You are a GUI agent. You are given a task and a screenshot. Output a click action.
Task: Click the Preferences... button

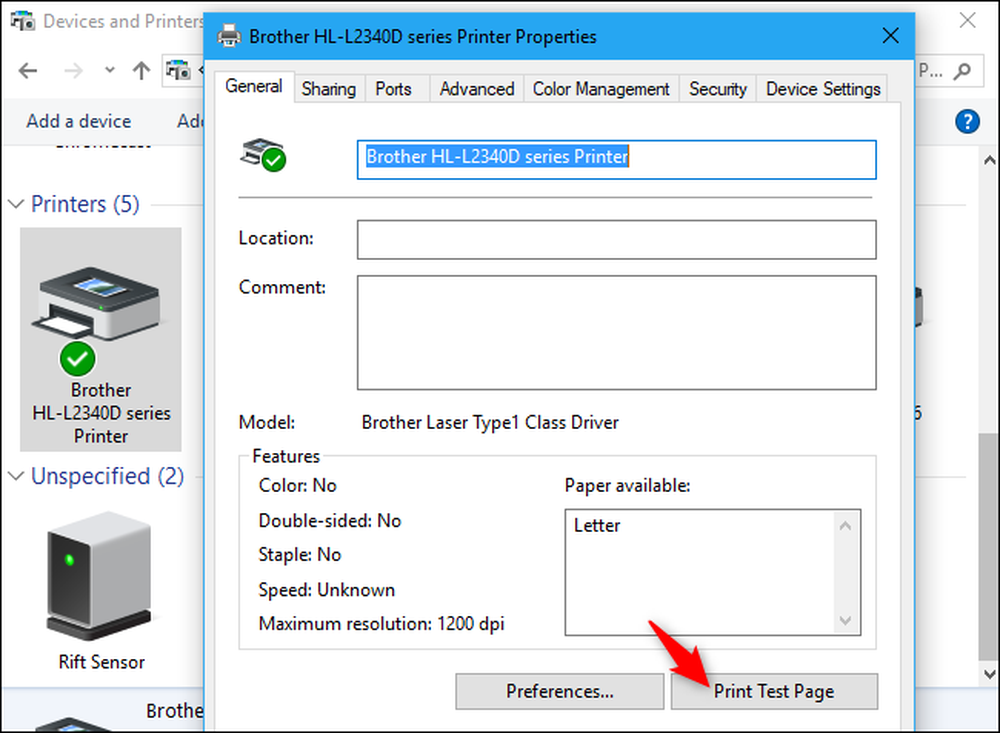point(559,692)
